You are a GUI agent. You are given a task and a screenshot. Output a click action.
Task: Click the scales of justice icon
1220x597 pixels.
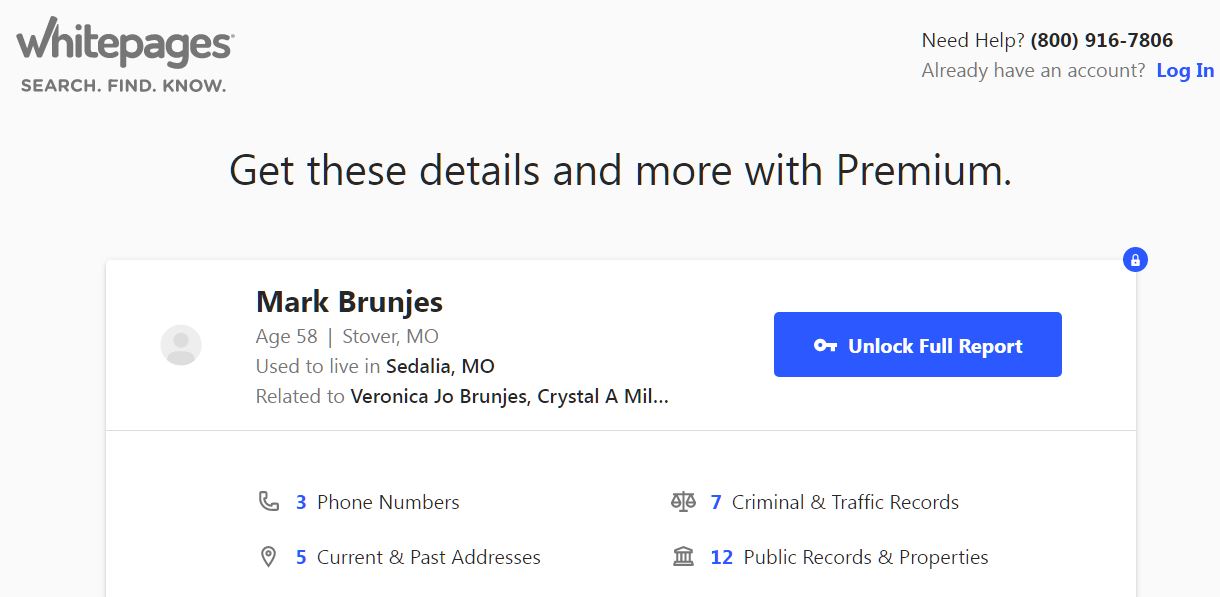[x=683, y=502]
